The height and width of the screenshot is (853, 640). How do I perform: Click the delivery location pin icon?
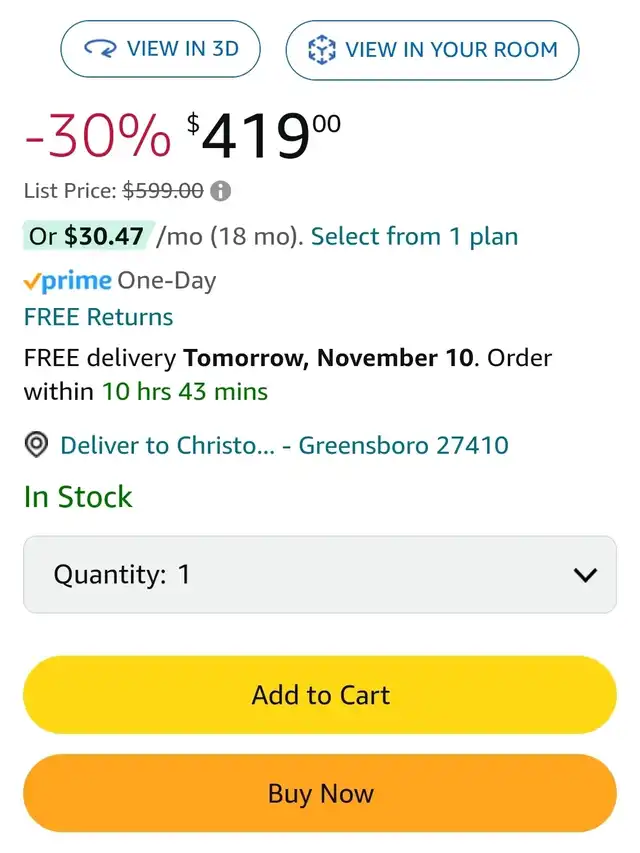36,444
